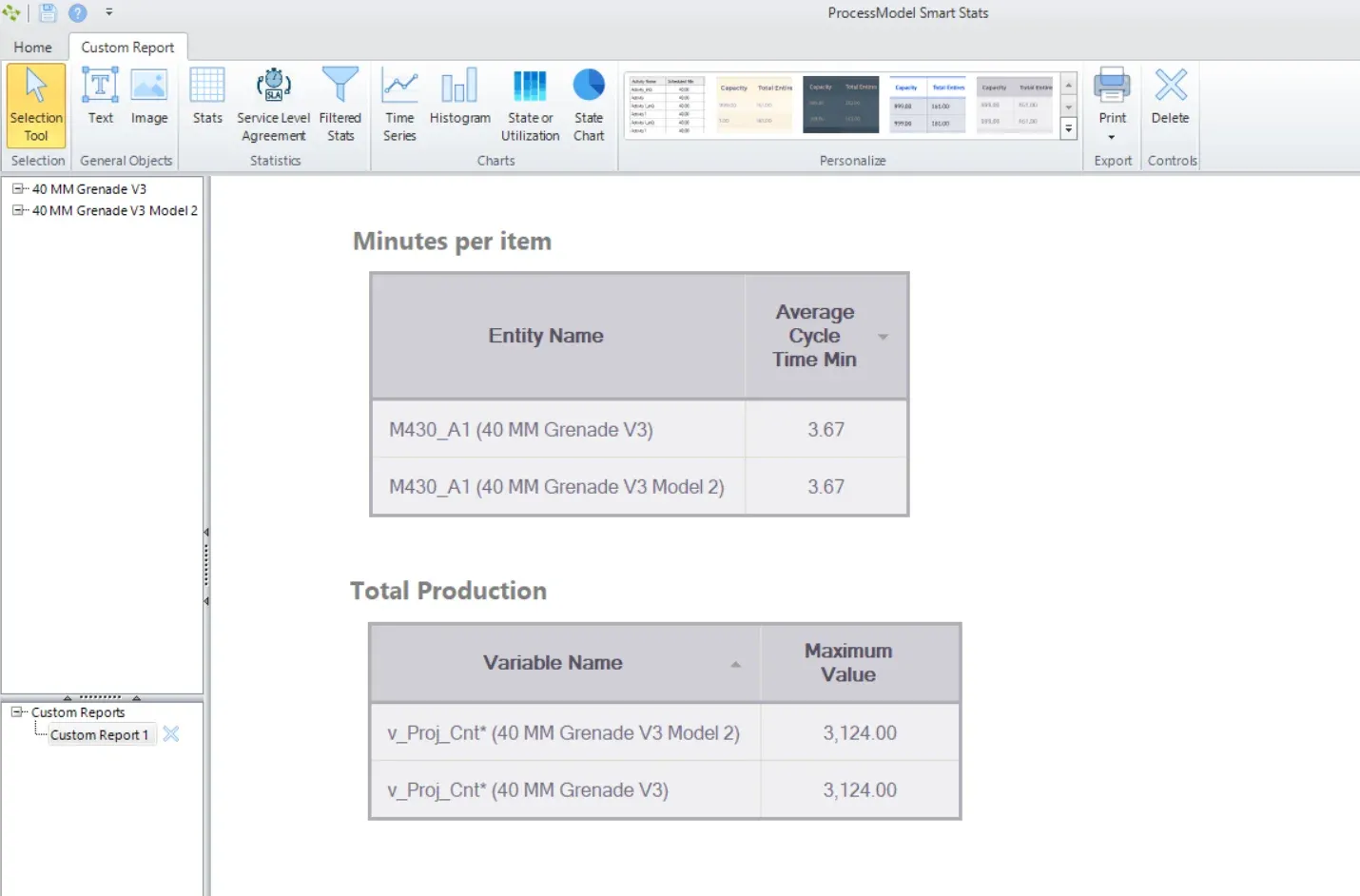The image size is (1360, 896).
Task: Choose the gray table style thumbnail
Action: 1015,105
